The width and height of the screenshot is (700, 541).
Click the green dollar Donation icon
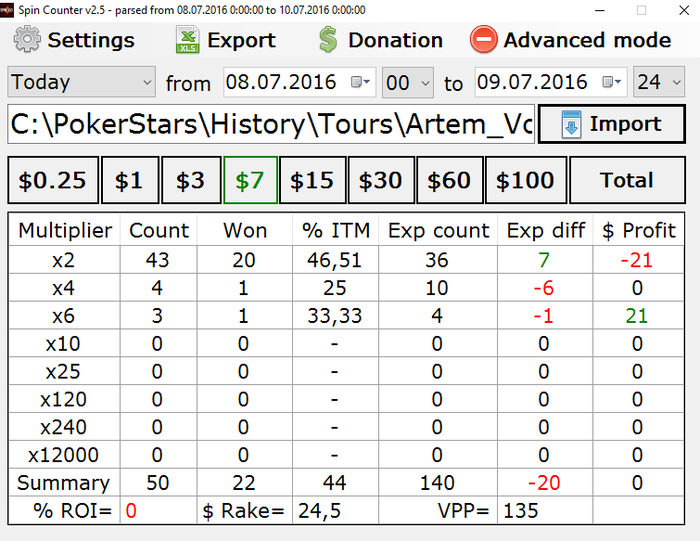coord(328,39)
